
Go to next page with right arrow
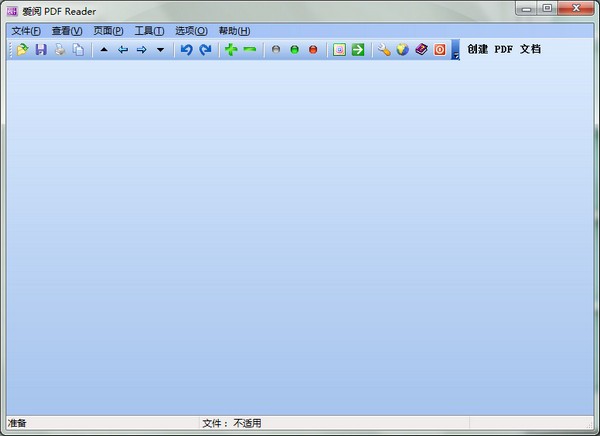point(142,50)
